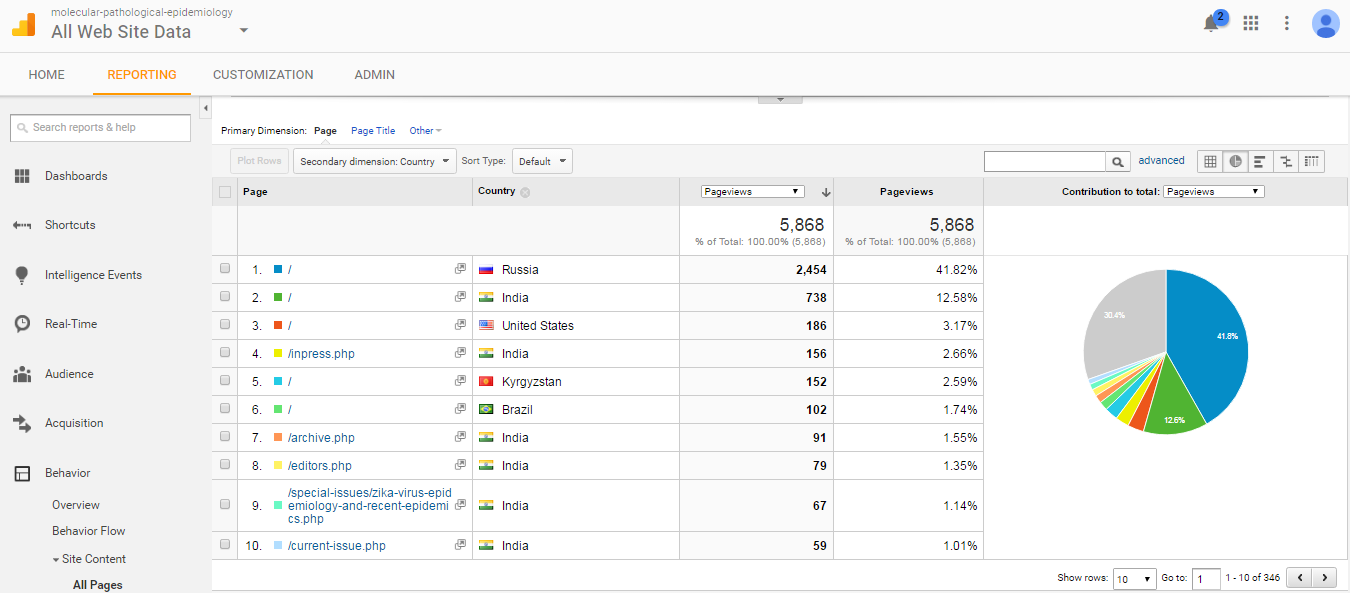The height and width of the screenshot is (593, 1350).
Task: Open /archive.php external link icon
Action: (x=460, y=437)
